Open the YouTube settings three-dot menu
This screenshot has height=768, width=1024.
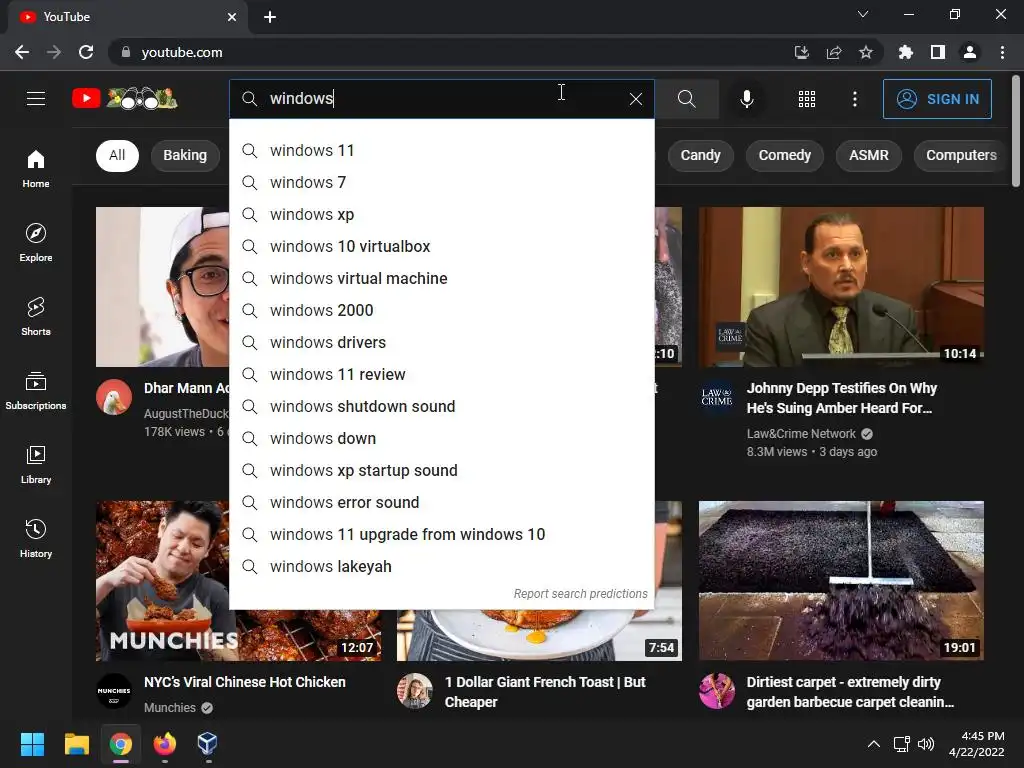coord(855,99)
